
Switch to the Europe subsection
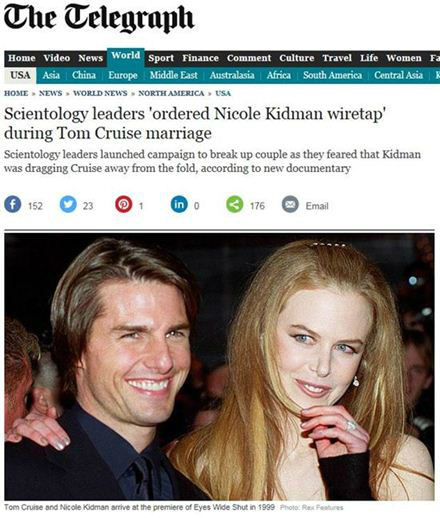[x=123, y=75]
